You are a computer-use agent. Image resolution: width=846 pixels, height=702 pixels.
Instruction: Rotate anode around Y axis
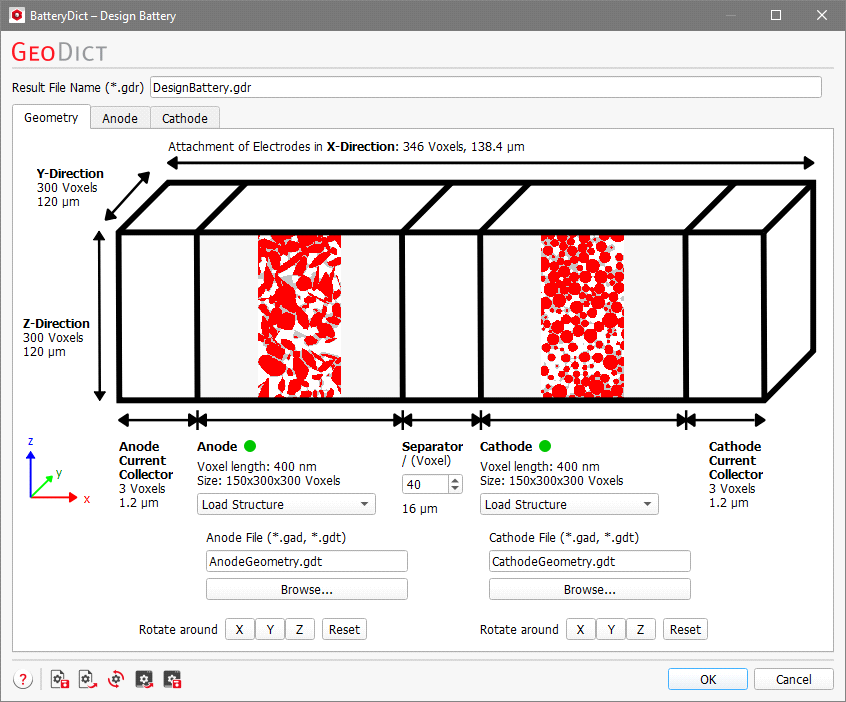(270, 629)
